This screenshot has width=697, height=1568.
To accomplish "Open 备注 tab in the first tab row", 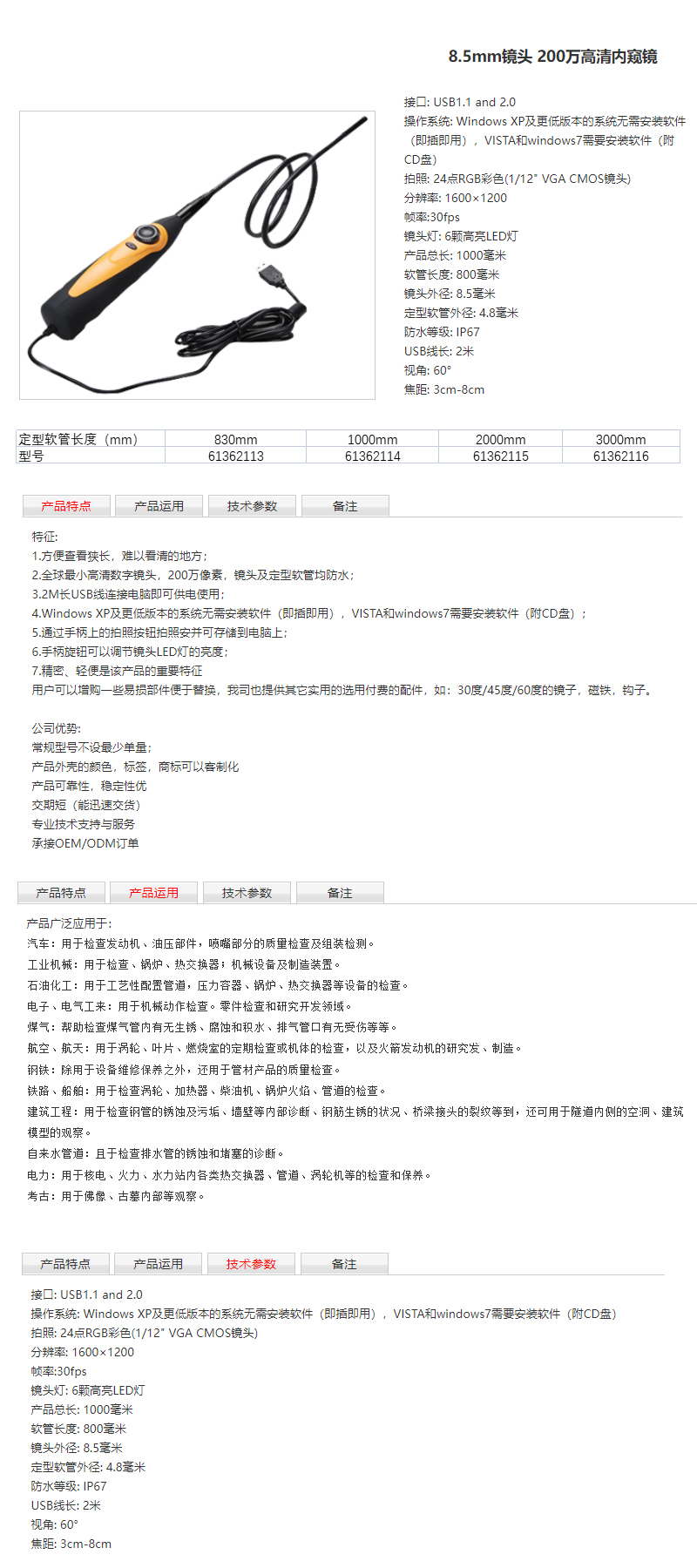I will (345, 506).
